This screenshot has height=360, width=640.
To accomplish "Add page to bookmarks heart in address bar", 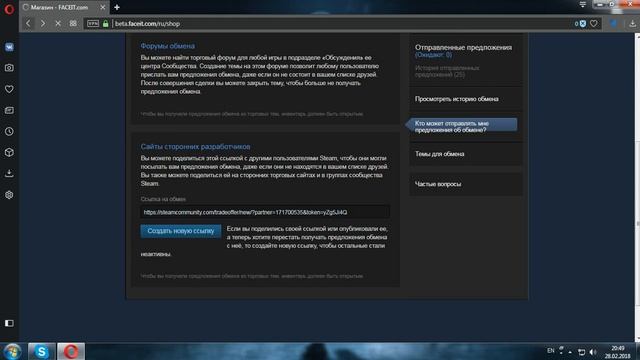I will coord(593,24).
